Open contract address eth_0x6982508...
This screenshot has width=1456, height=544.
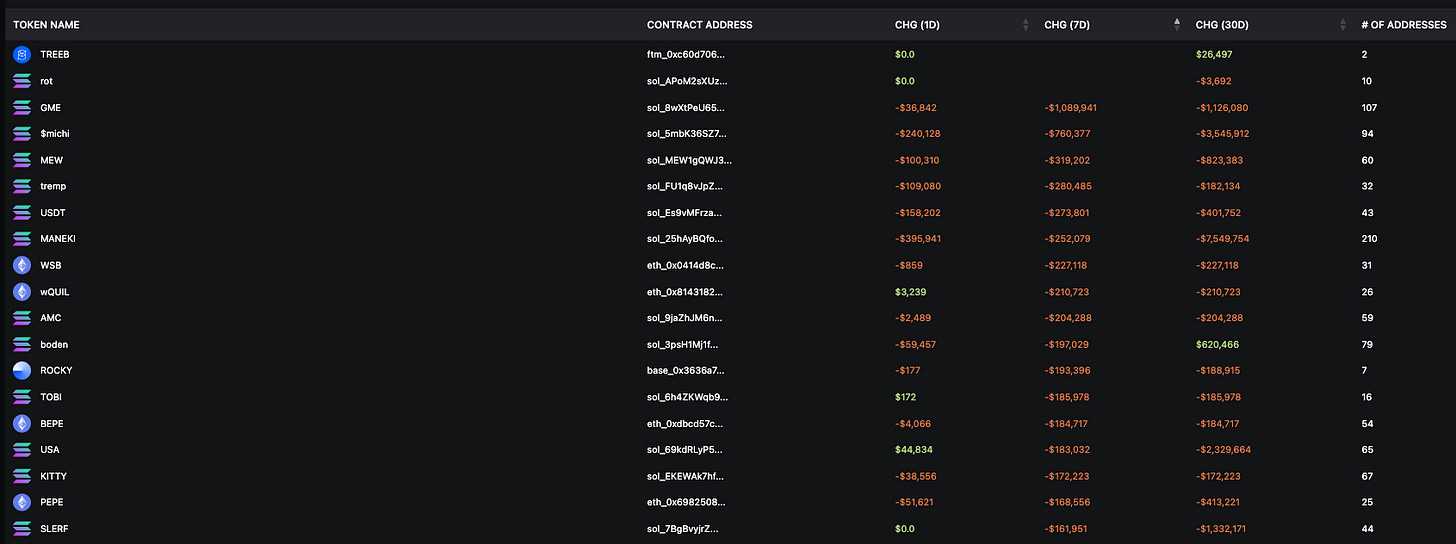[x=687, y=502]
